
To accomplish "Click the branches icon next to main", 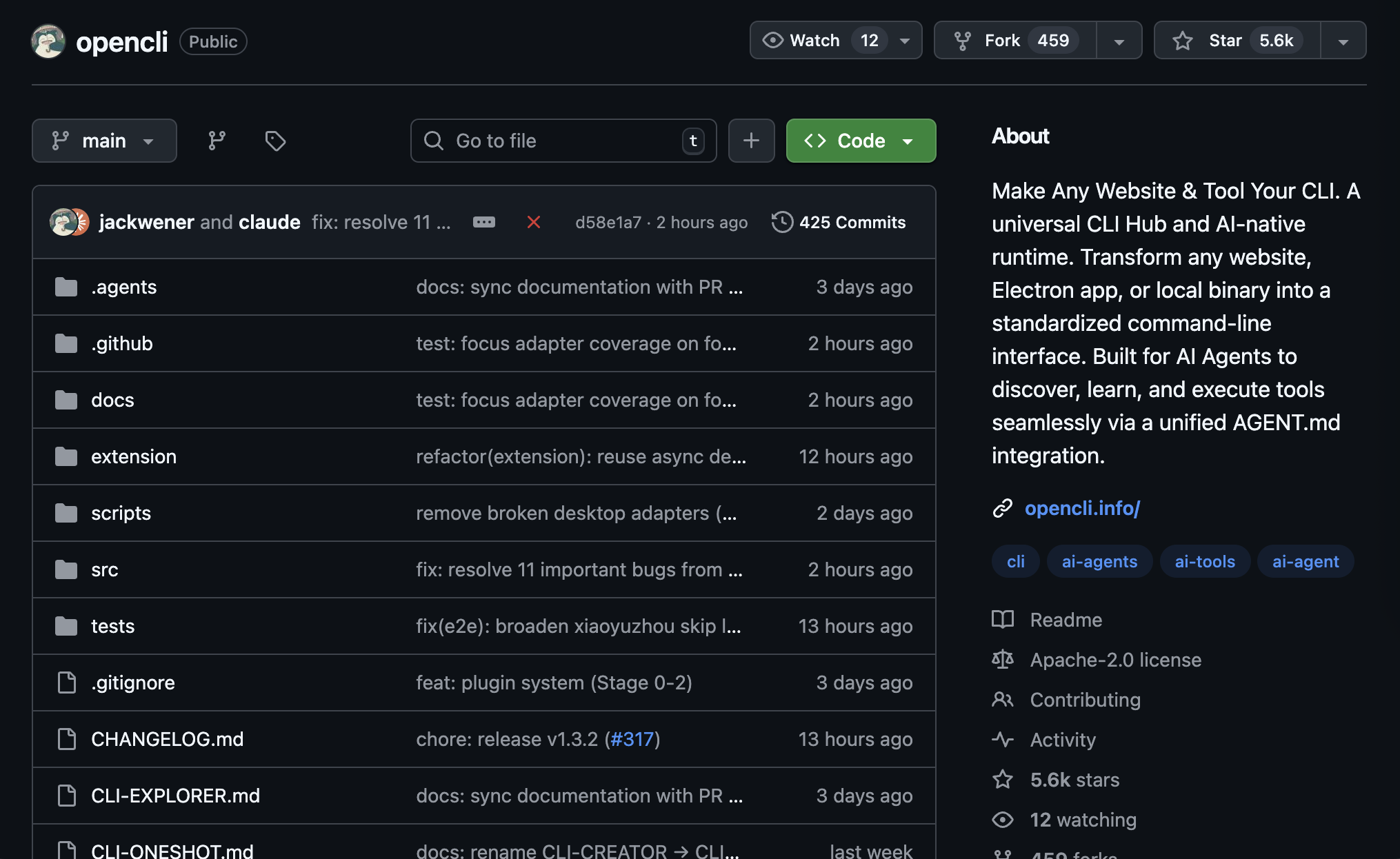I will point(217,141).
